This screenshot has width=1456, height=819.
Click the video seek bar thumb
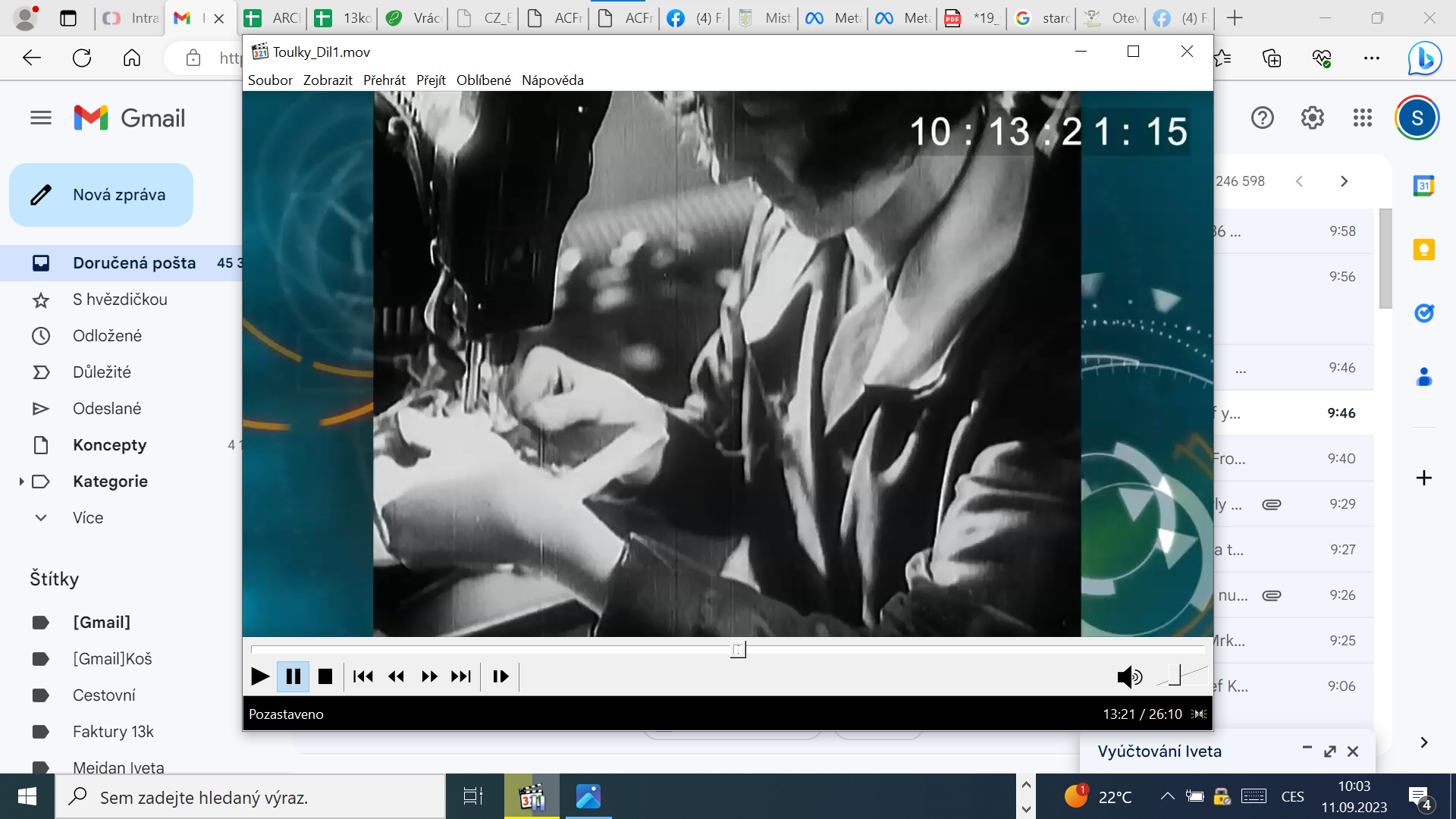point(738,649)
